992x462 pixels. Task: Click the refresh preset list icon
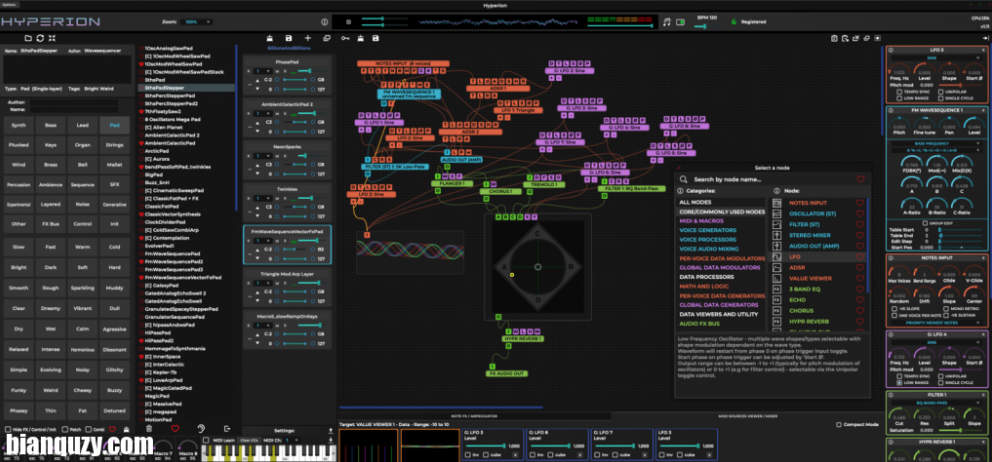pos(40,38)
